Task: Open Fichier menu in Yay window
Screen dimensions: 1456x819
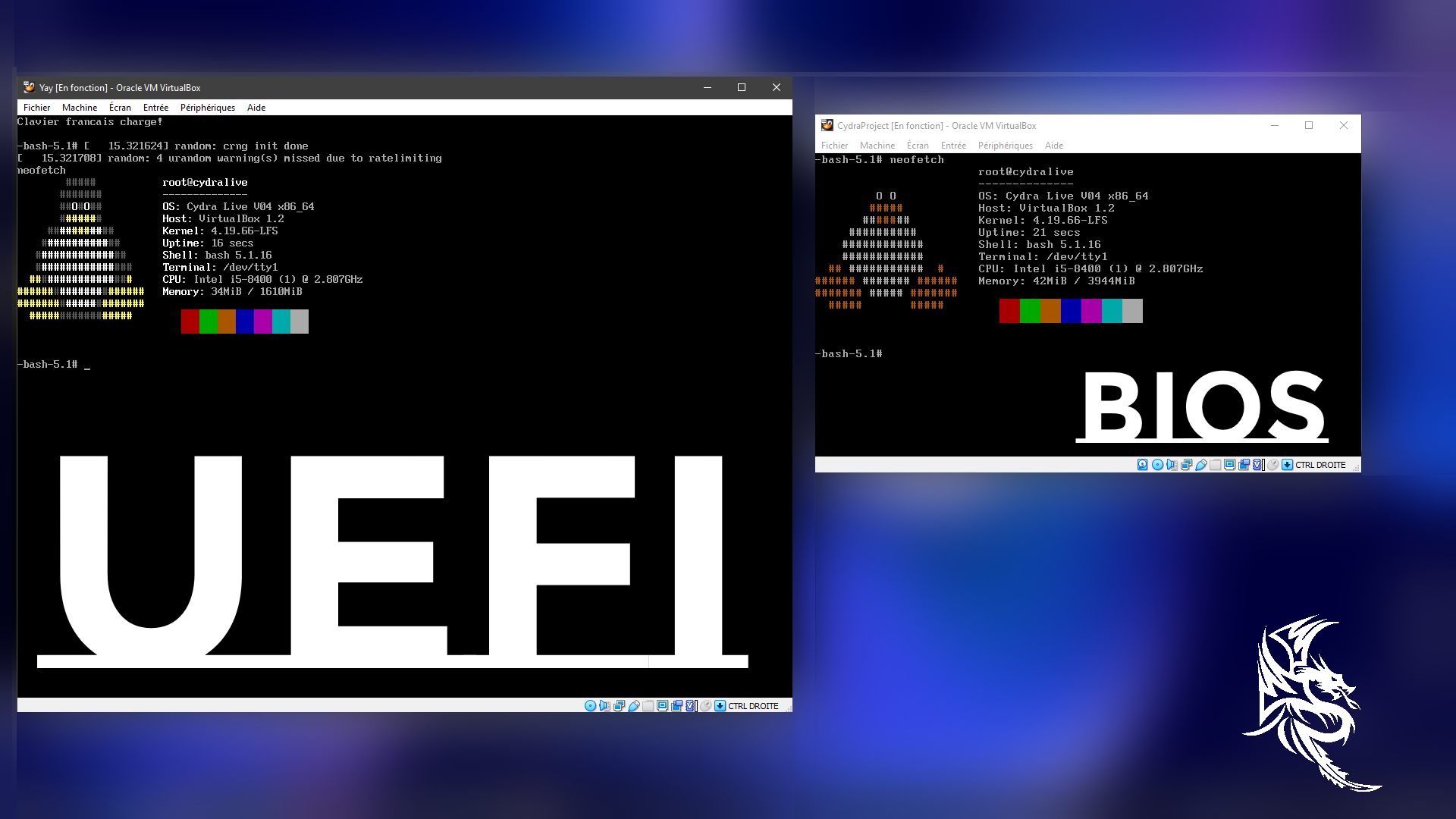Action: click(x=36, y=108)
